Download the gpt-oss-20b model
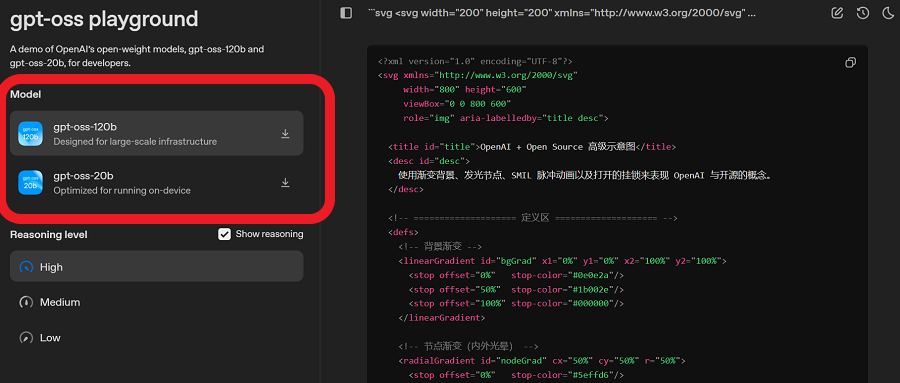This screenshot has height=383, width=900. coord(285,183)
